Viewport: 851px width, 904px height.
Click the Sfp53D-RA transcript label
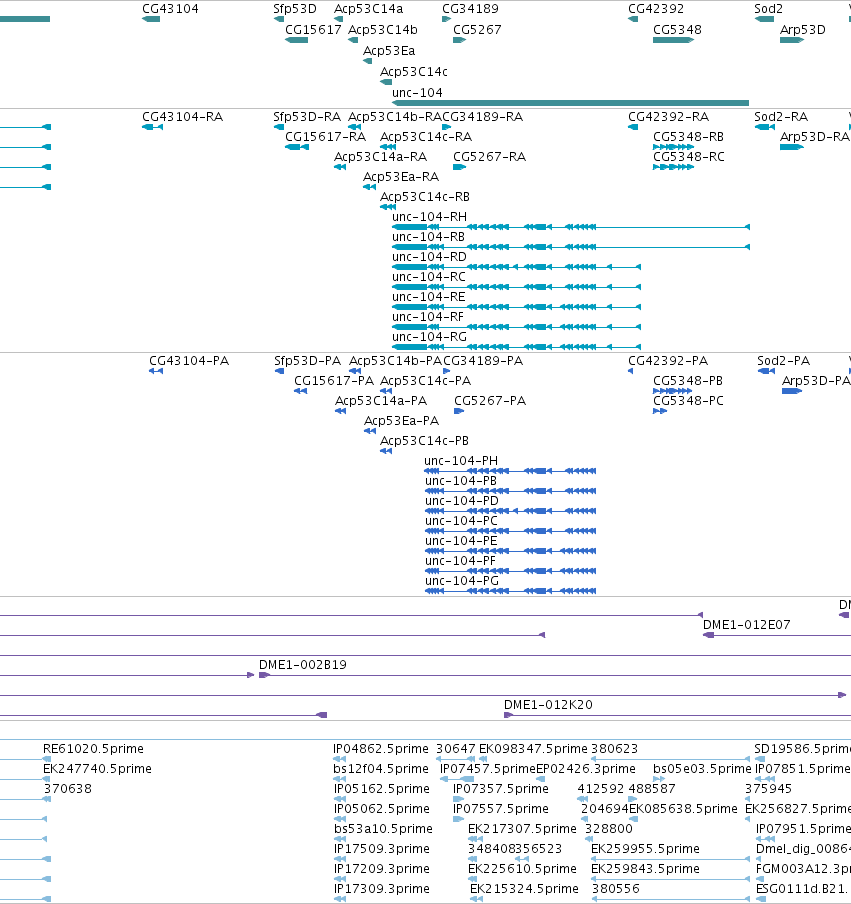point(307,116)
